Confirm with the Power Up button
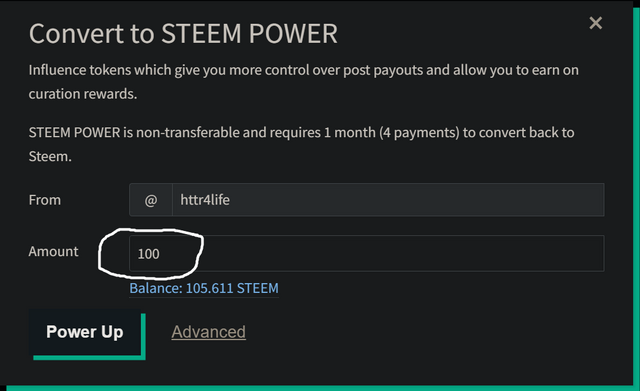The width and height of the screenshot is (640, 391). 87,334
